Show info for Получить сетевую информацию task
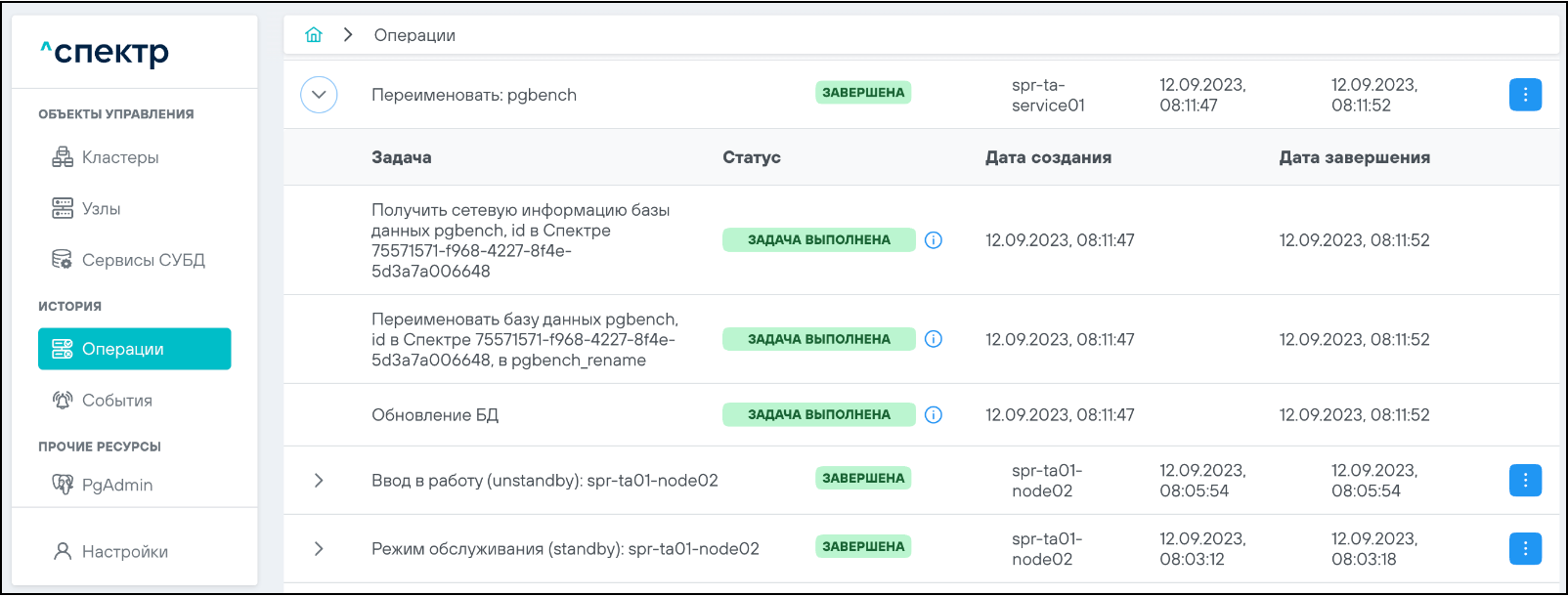This screenshot has height=596, width=1568. click(934, 240)
